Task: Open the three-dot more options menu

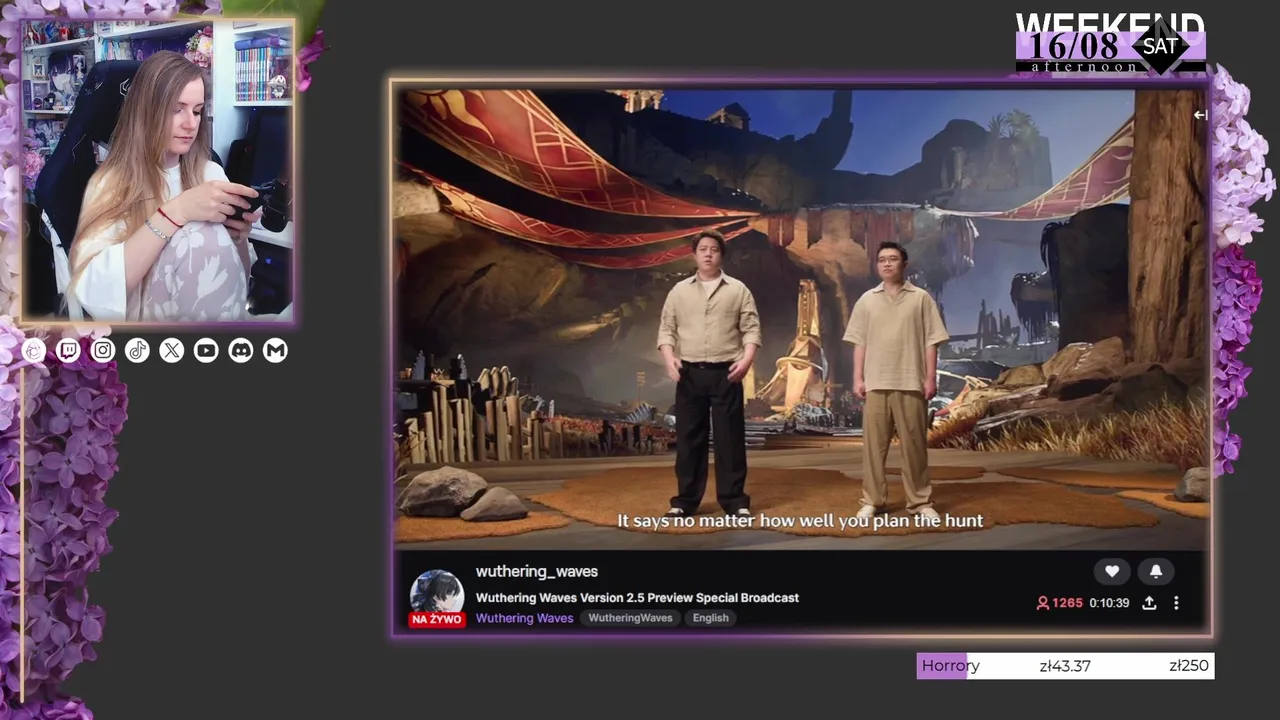Action: [1176, 603]
